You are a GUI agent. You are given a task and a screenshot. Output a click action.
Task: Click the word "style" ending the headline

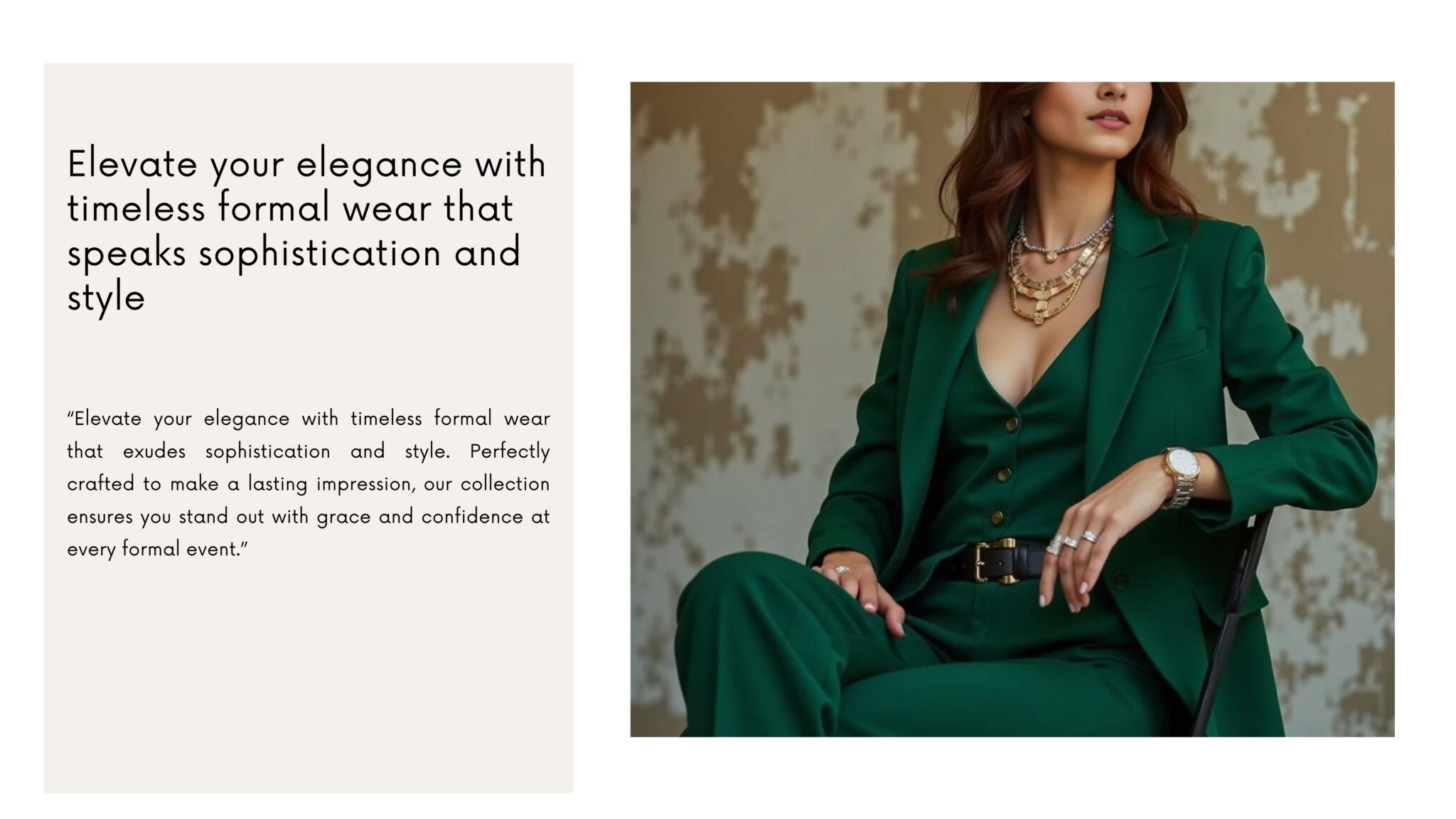pos(106,298)
